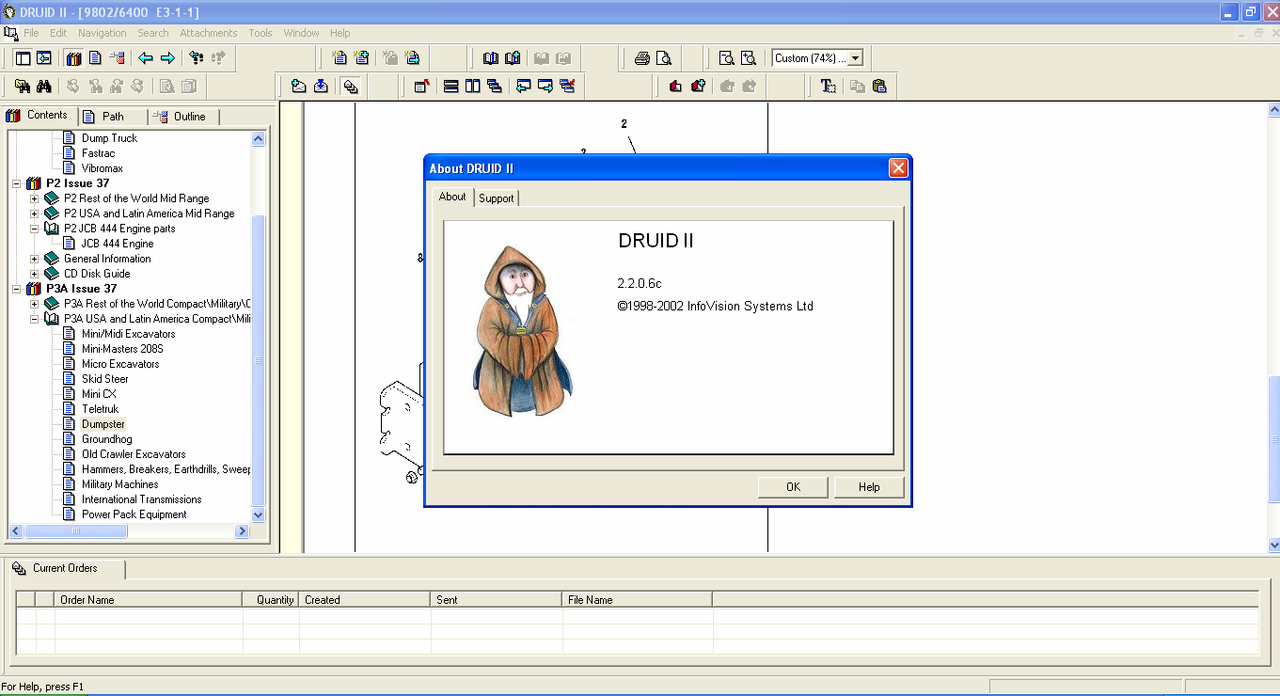Click document view scroll down arrow
The width and height of the screenshot is (1280, 696).
(1273, 545)
